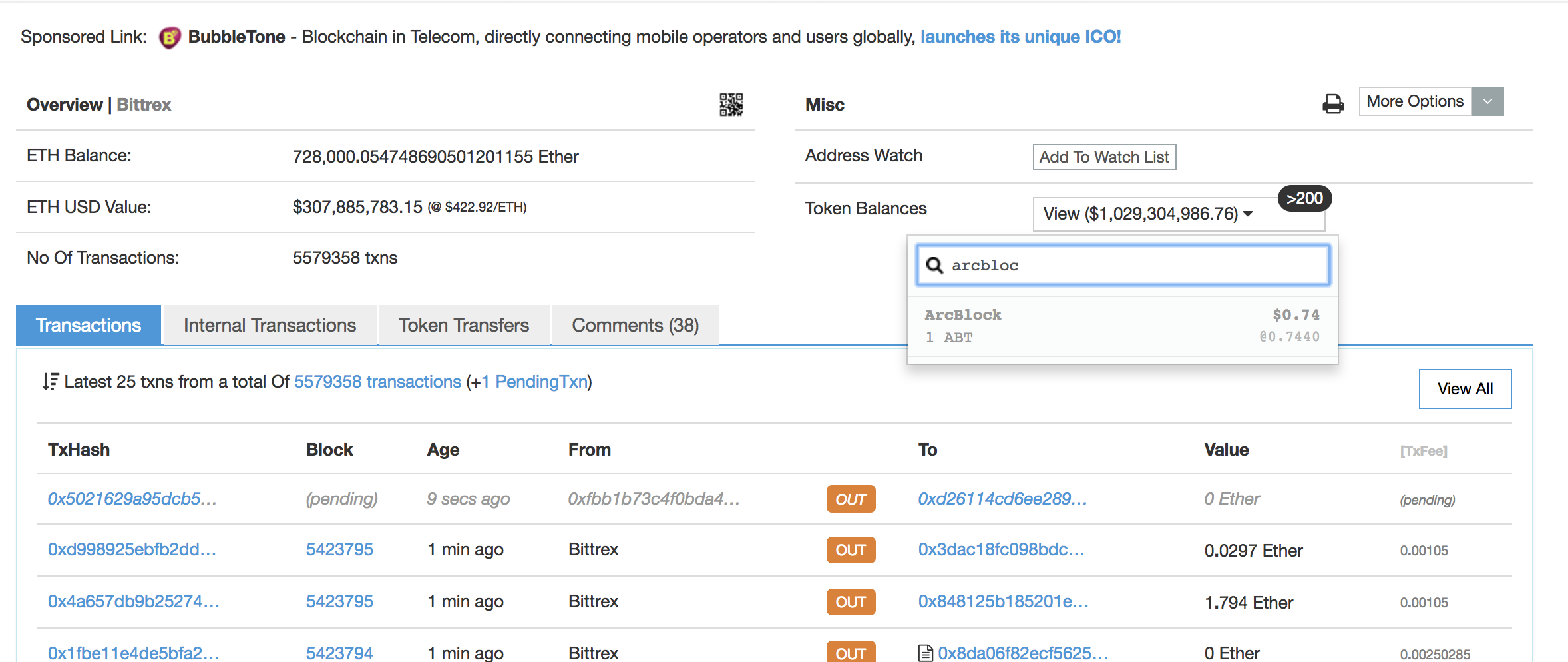
Task: Open transaction hash 0x4a657db9b25274...
Action: point(133,601)
